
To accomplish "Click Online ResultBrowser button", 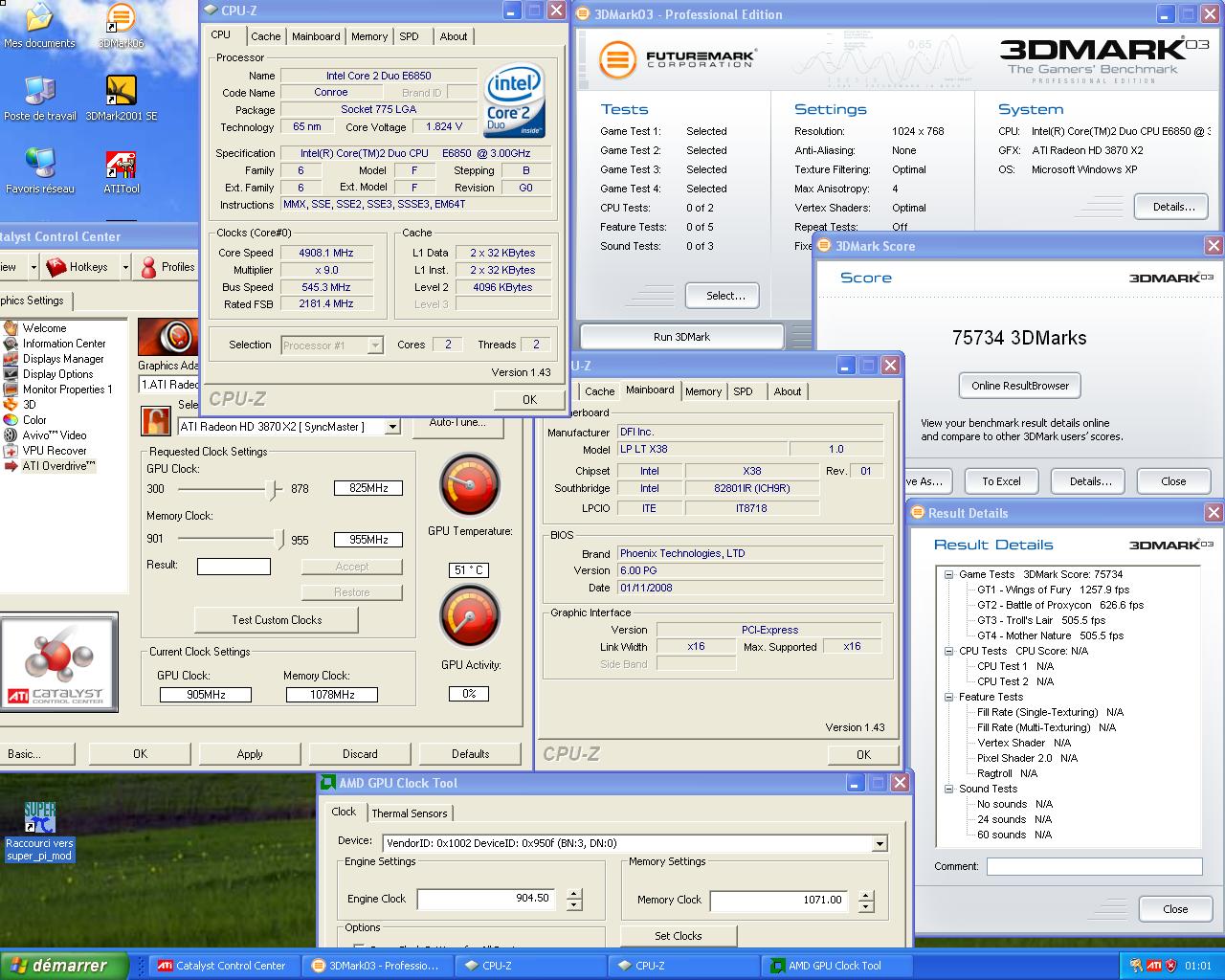I will coord(1020,386).
